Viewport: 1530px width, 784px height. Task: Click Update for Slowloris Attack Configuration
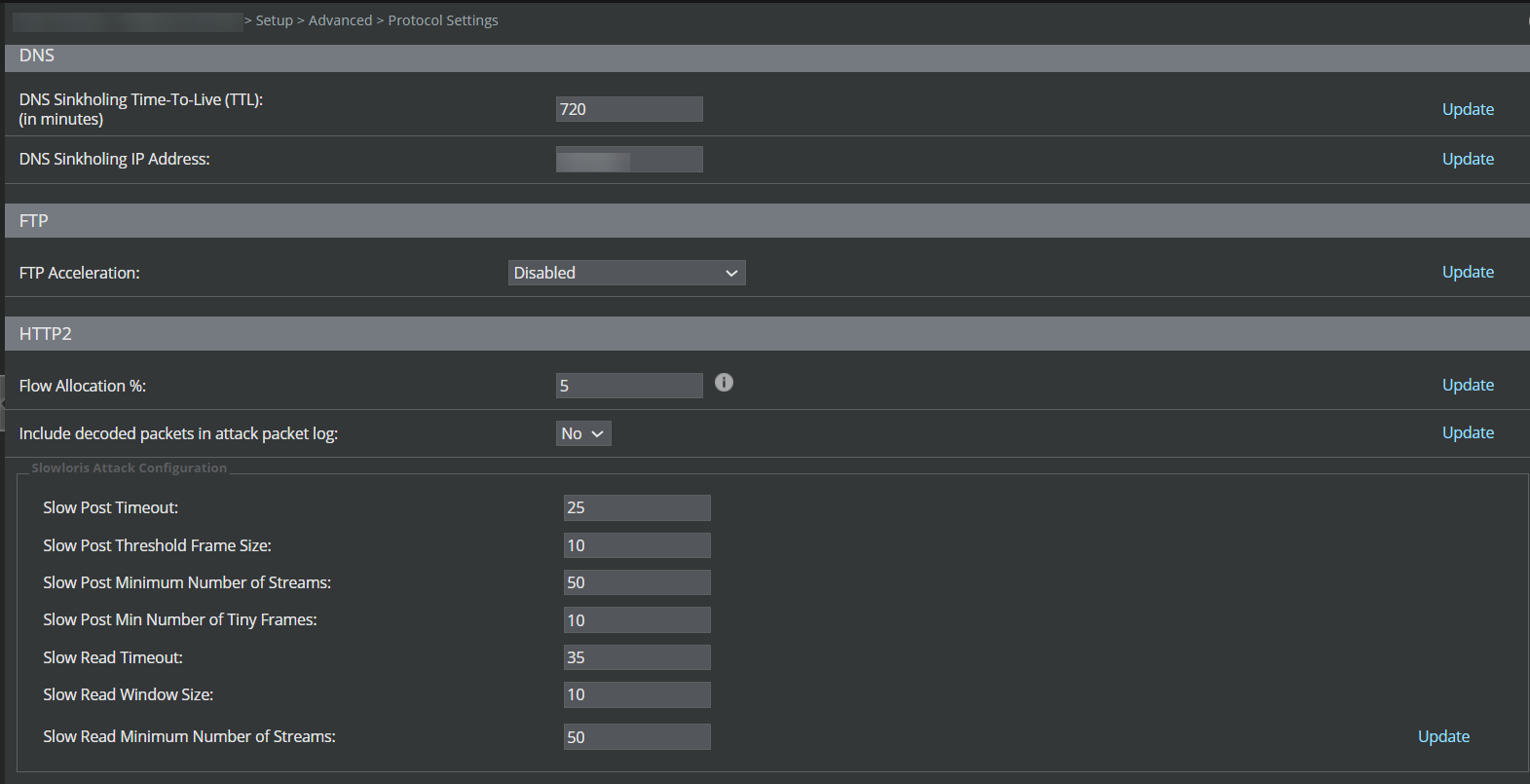[x=1443, y=736]
